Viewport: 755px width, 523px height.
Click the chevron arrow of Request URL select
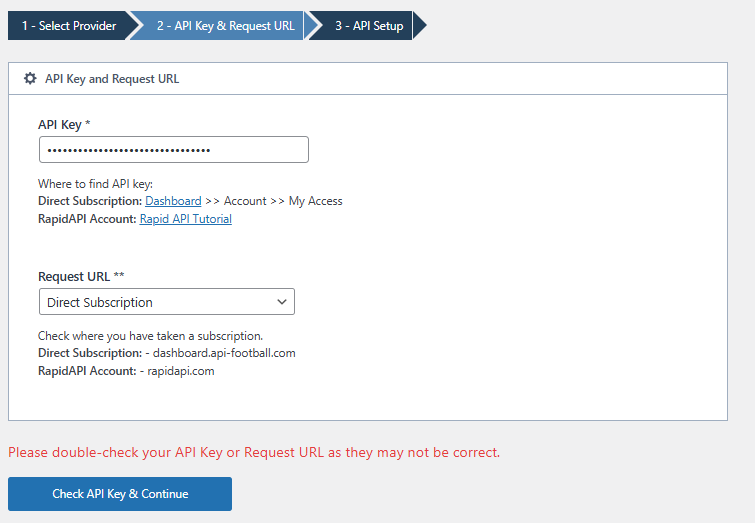[281, 302]
